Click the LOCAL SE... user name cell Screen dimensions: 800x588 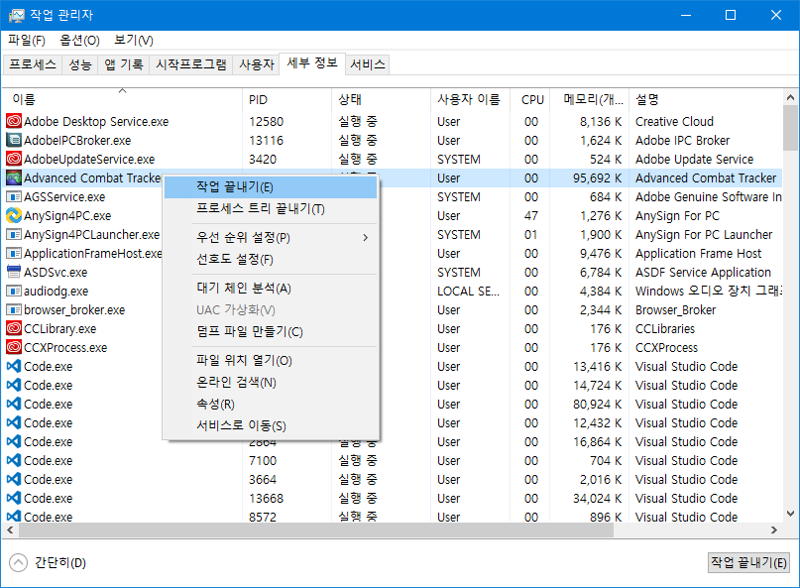468,291
